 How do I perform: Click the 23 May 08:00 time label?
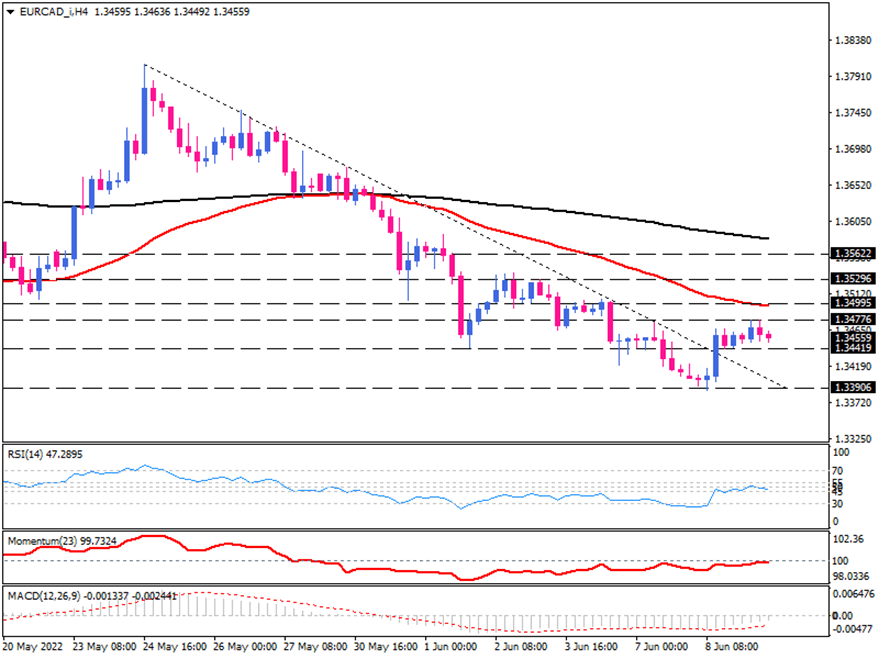coord(104,647)
